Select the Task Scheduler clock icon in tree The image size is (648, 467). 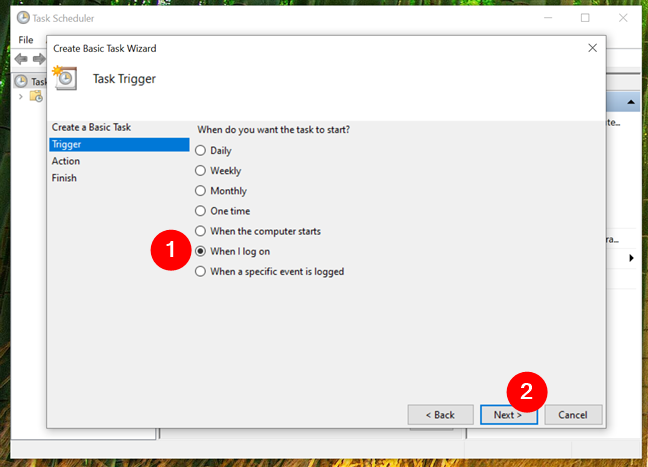21,81
